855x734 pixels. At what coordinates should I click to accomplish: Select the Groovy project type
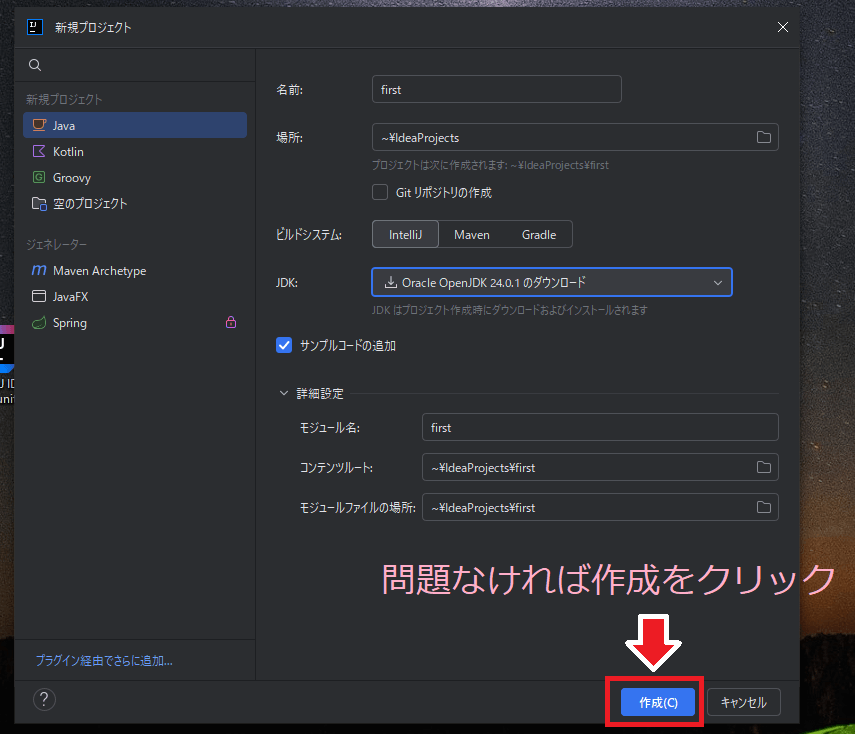(135, 178)
